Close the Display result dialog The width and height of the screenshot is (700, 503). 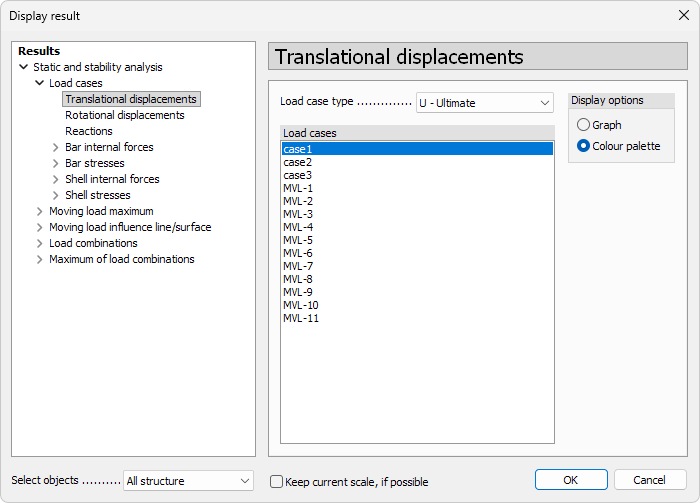coord(683,15)
